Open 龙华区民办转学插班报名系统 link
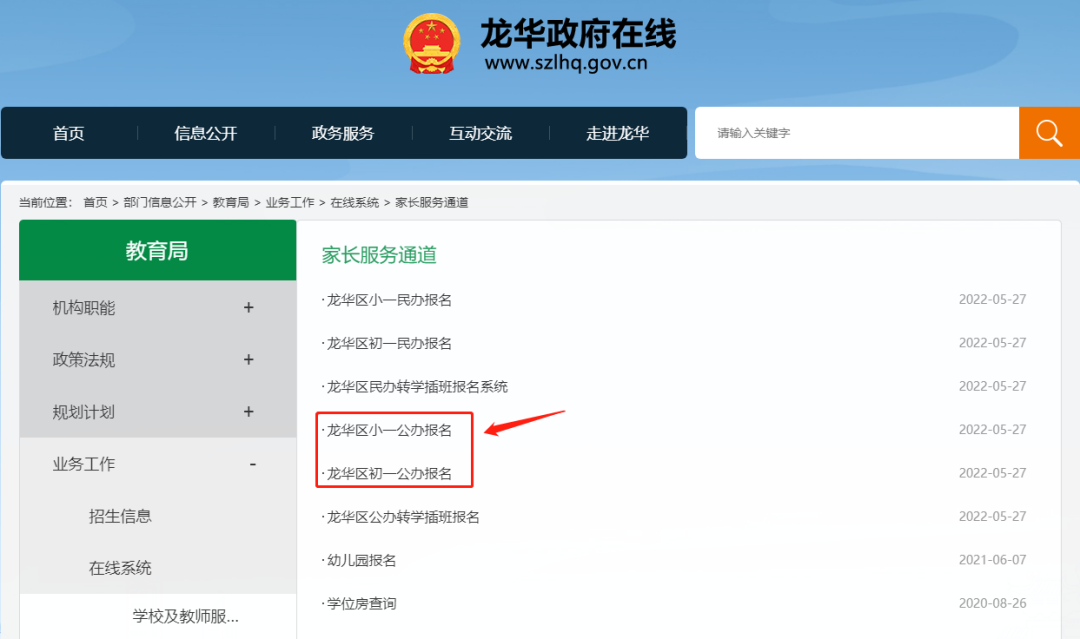 416,387
